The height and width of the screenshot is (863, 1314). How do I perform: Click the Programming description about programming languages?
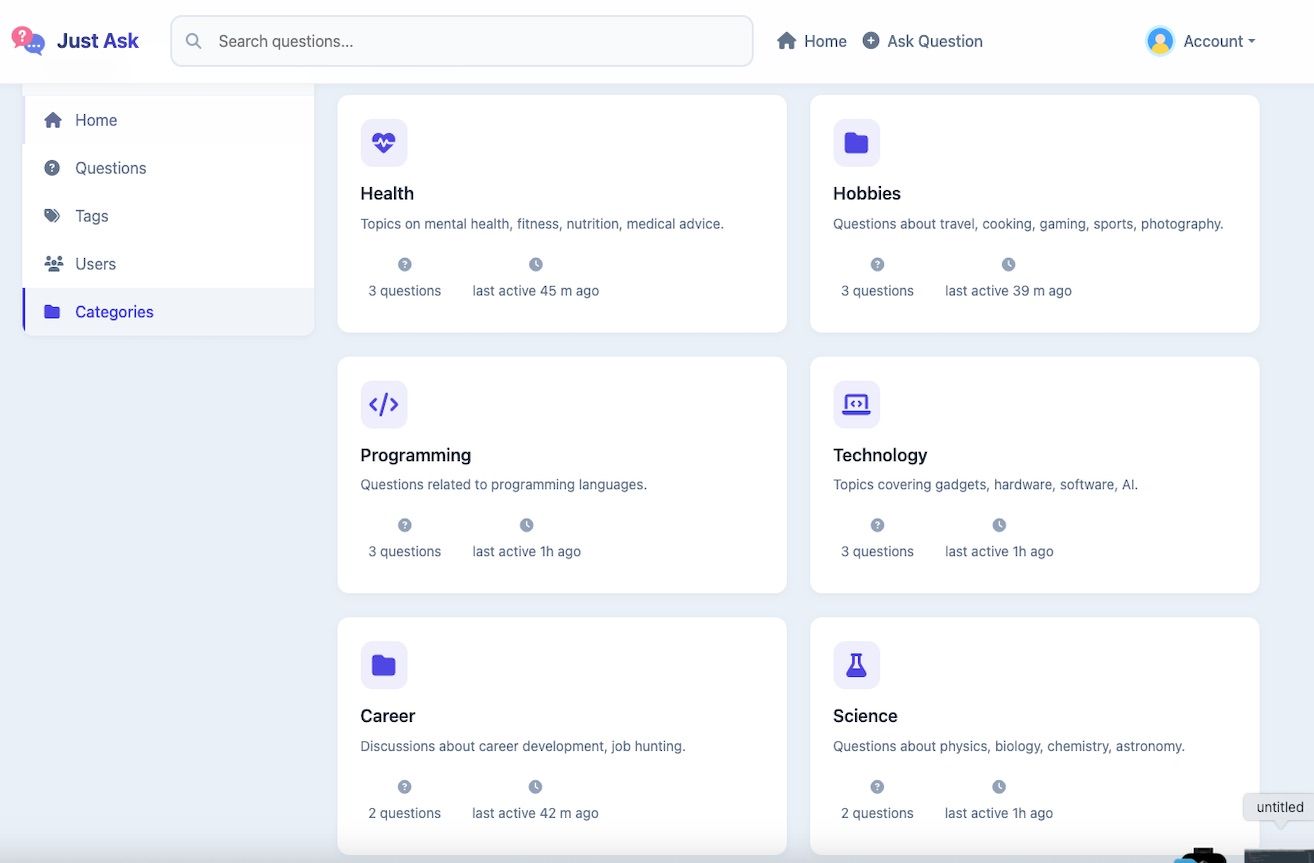(x=504, y=485)
